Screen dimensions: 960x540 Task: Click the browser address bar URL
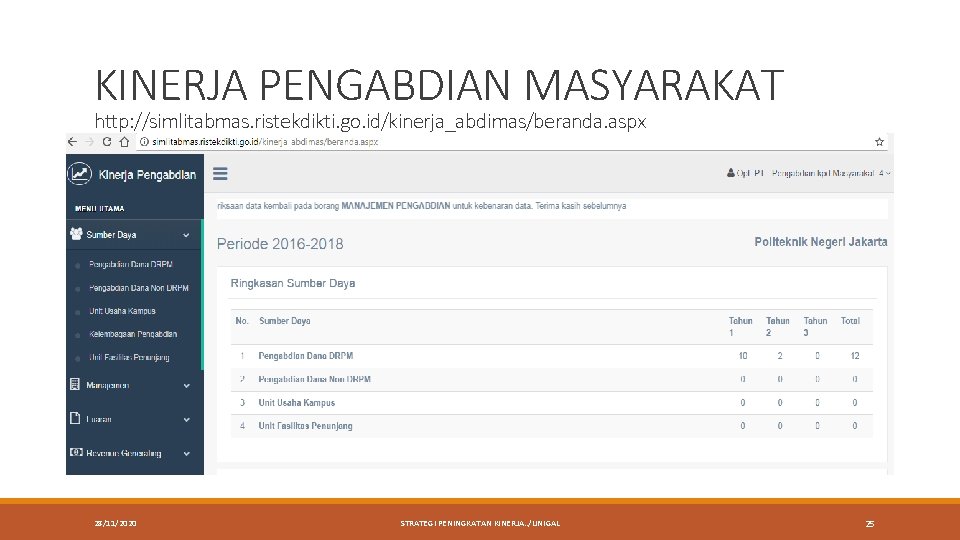264,142
